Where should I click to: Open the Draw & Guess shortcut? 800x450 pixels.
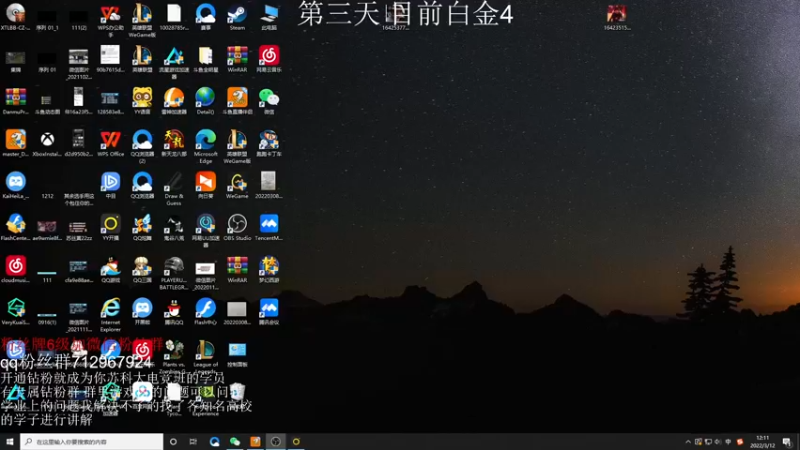click(x=173, y=188)
